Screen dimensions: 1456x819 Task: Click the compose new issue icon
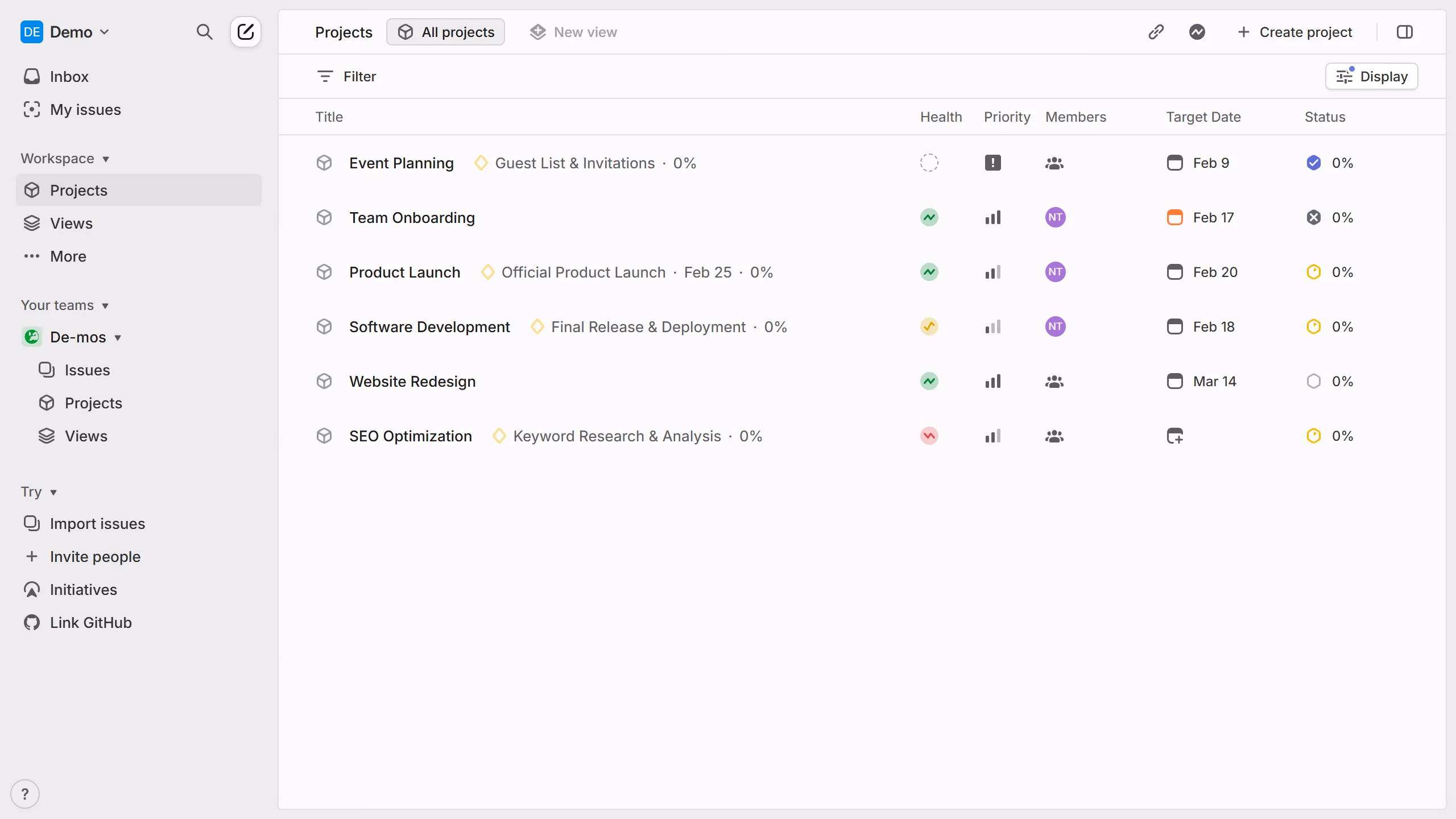point(246,32)
